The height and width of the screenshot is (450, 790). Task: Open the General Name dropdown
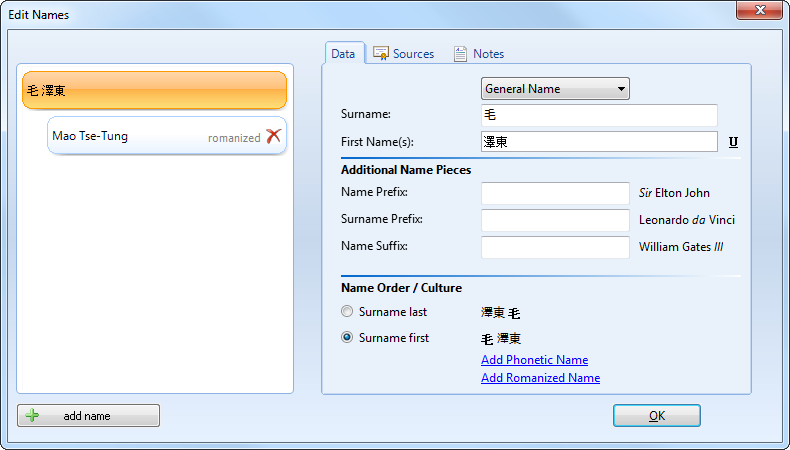click(x=555, y=89)
